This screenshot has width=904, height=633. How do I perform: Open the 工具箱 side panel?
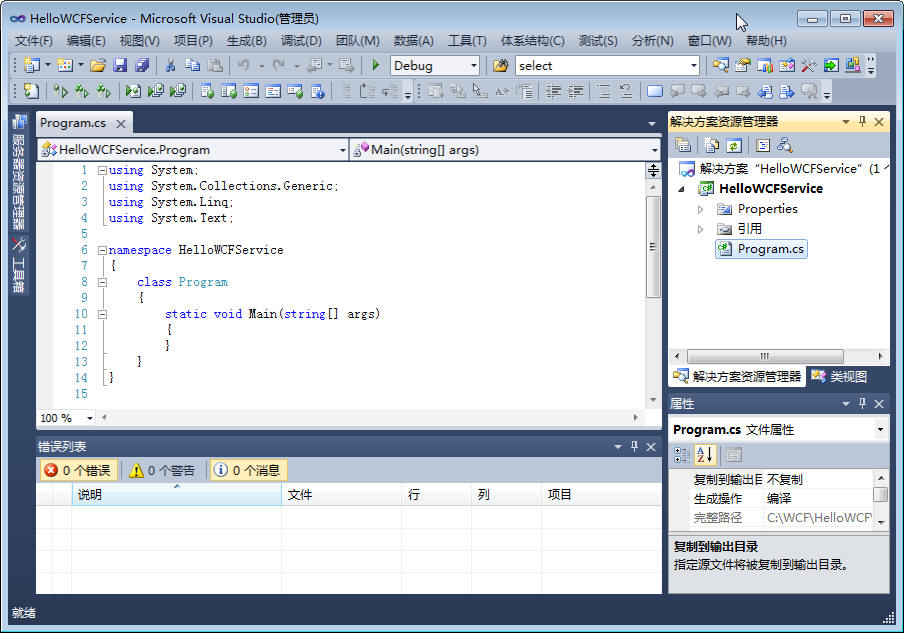[x=19, y=264]
